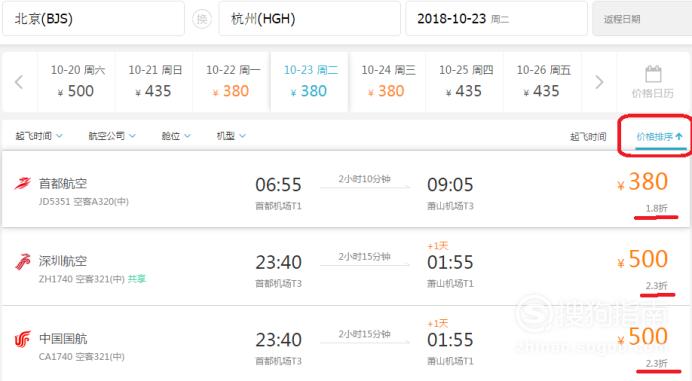
Task: Select the 10-20 周六 date tab
Action: [x=77, y=82]
